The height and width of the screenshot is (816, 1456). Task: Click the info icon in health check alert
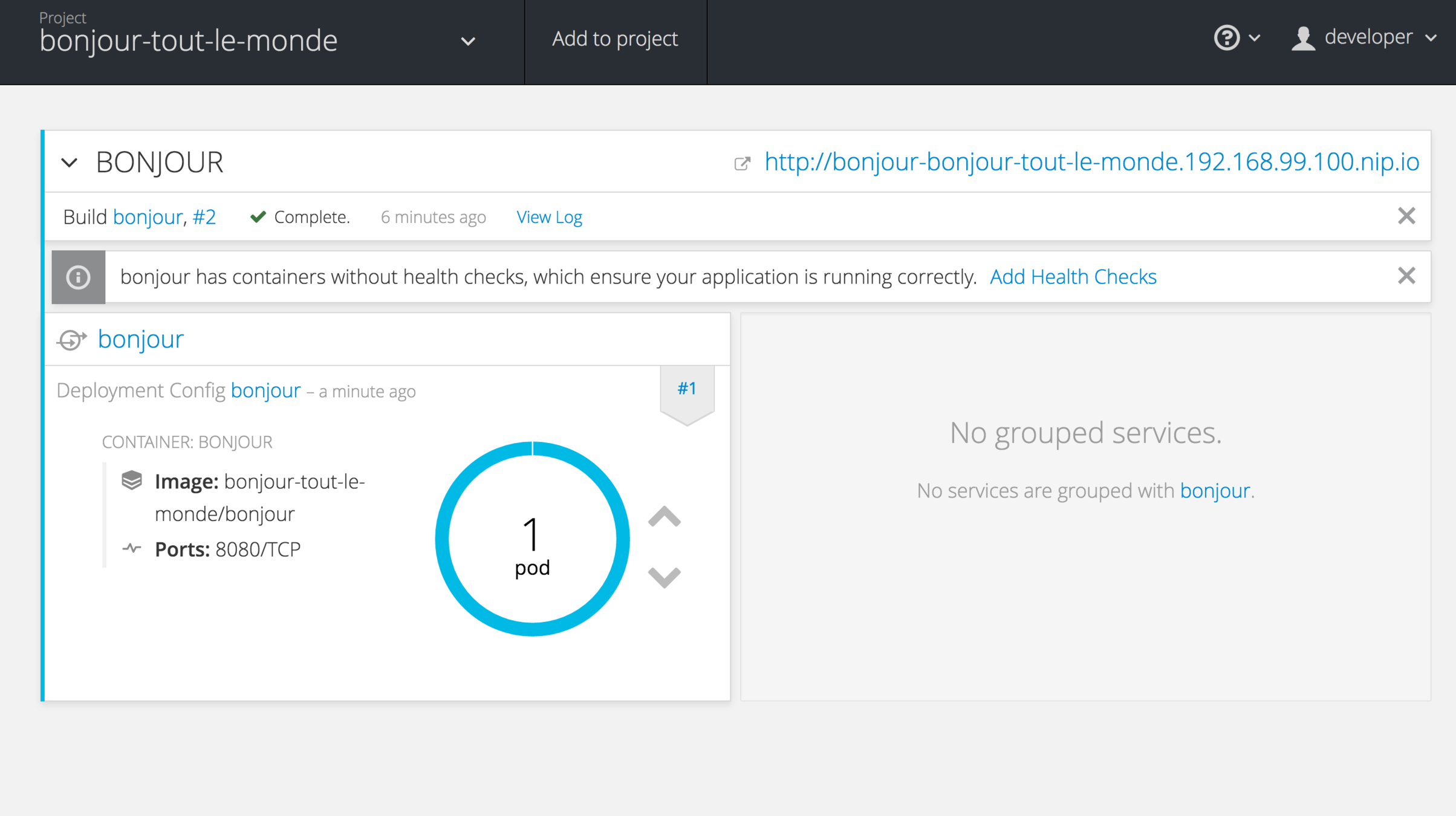tap(79, 277)
